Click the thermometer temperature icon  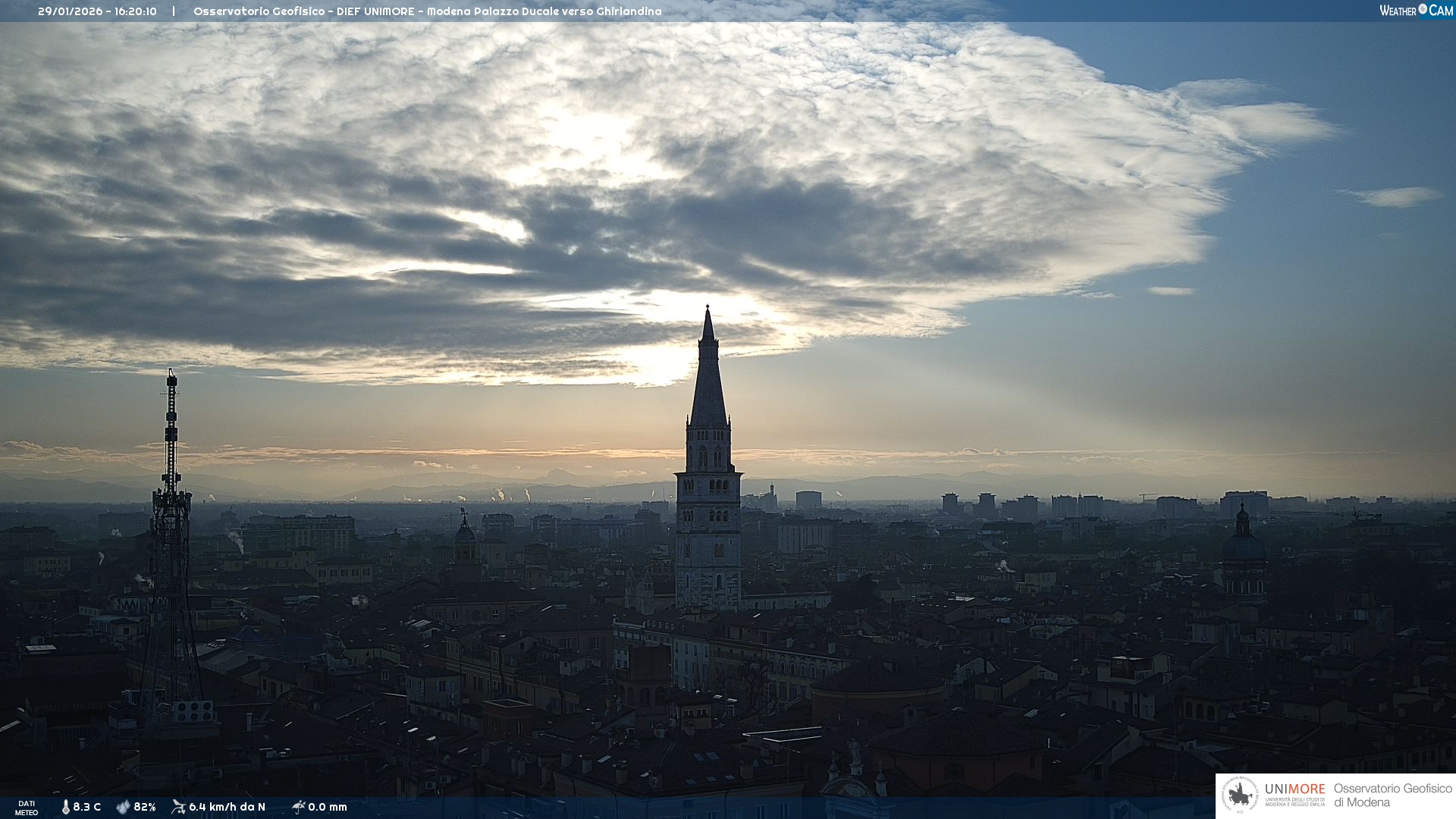coord(66,807)
